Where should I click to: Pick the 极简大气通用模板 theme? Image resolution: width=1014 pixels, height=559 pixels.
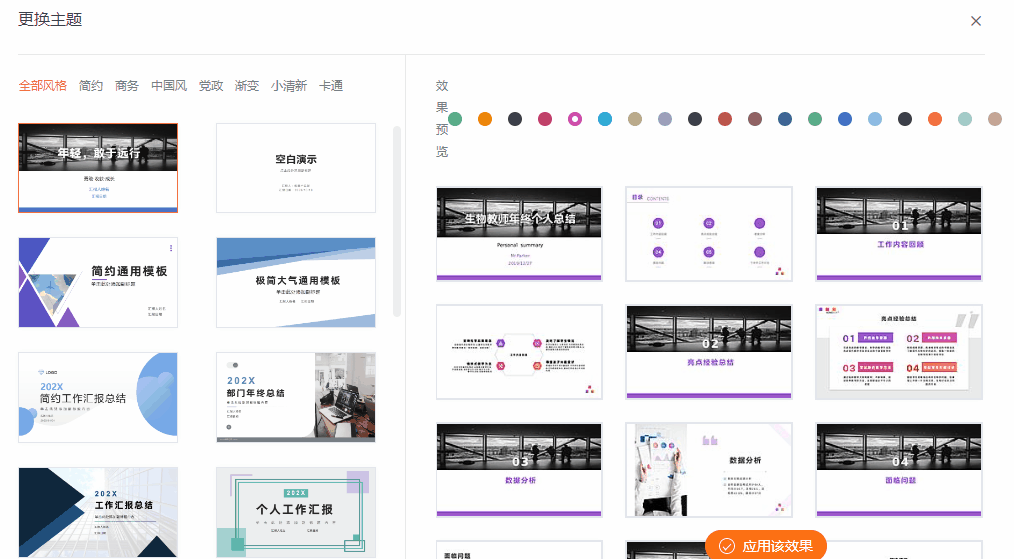[x=296, y=283]
